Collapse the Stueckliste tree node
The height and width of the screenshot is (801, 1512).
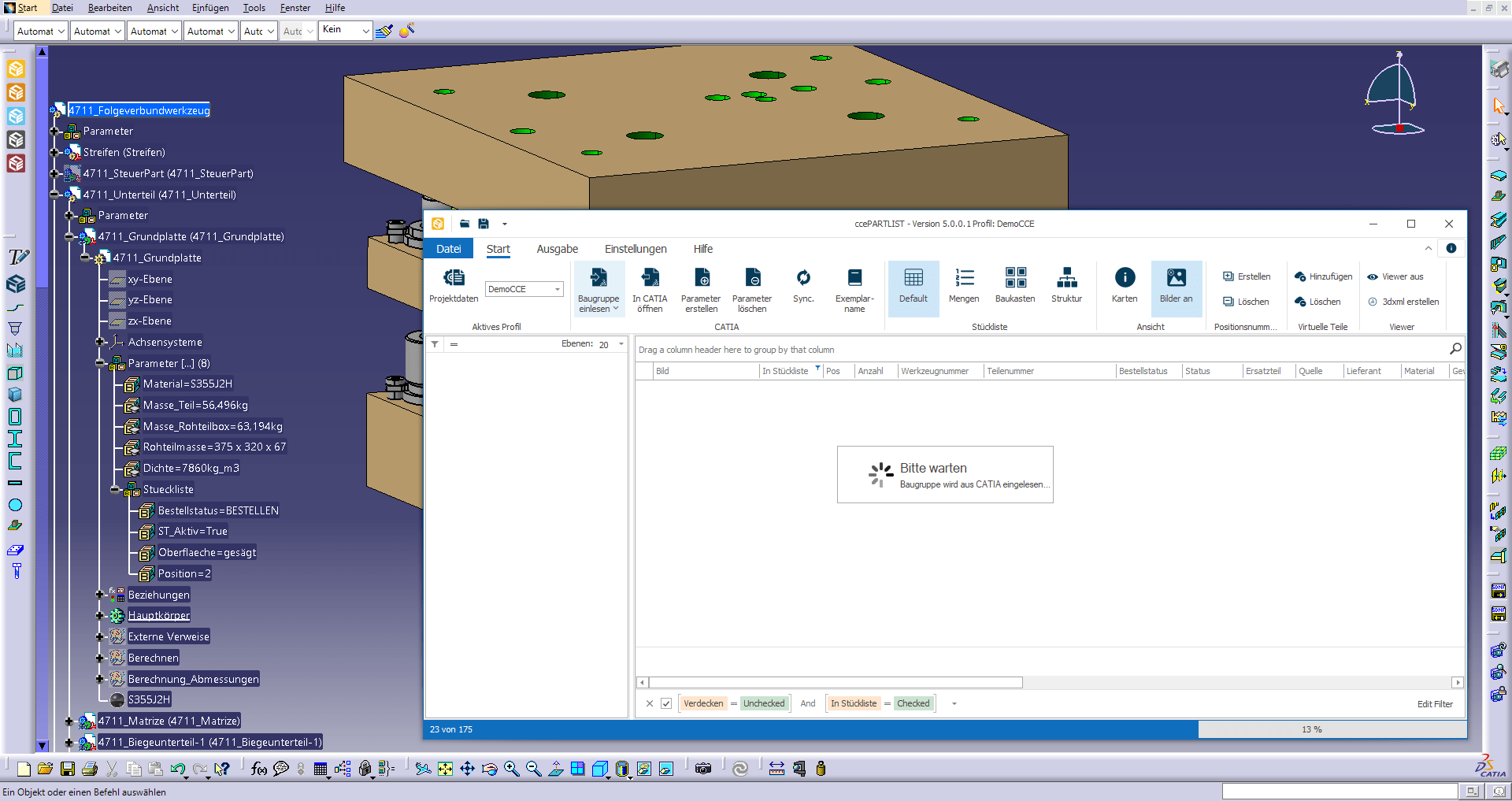(115, 489)
